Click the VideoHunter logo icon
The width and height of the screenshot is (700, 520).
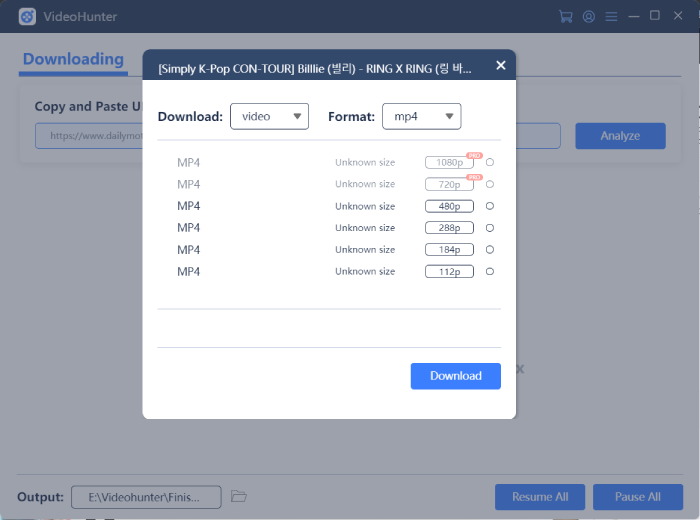tap(27, 17)
